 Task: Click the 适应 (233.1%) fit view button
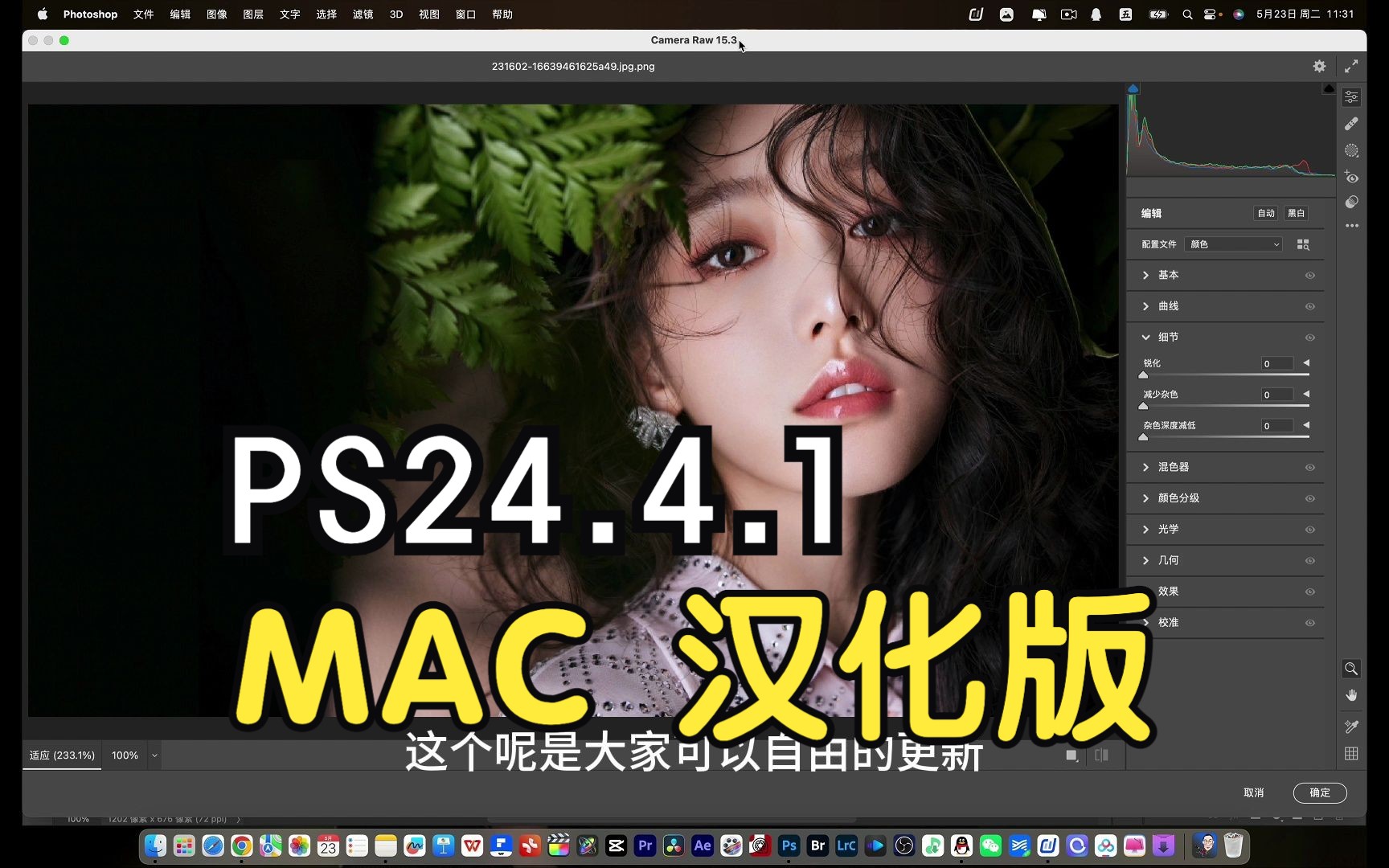click(62, 755)
